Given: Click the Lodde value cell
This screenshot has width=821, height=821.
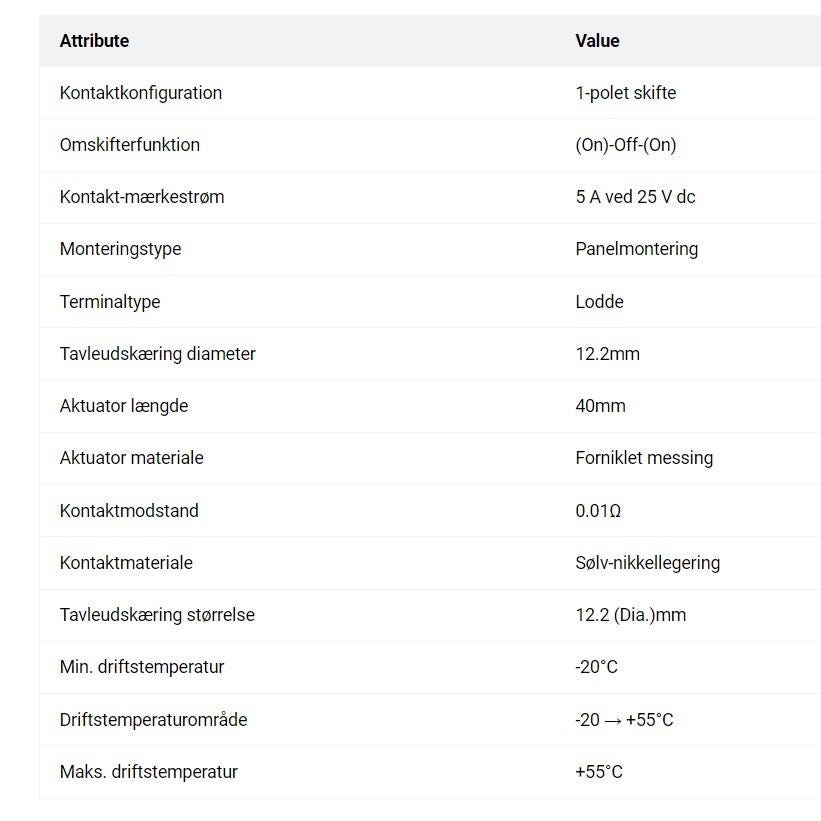Looking at the screenshot, I should coord(599,302).
